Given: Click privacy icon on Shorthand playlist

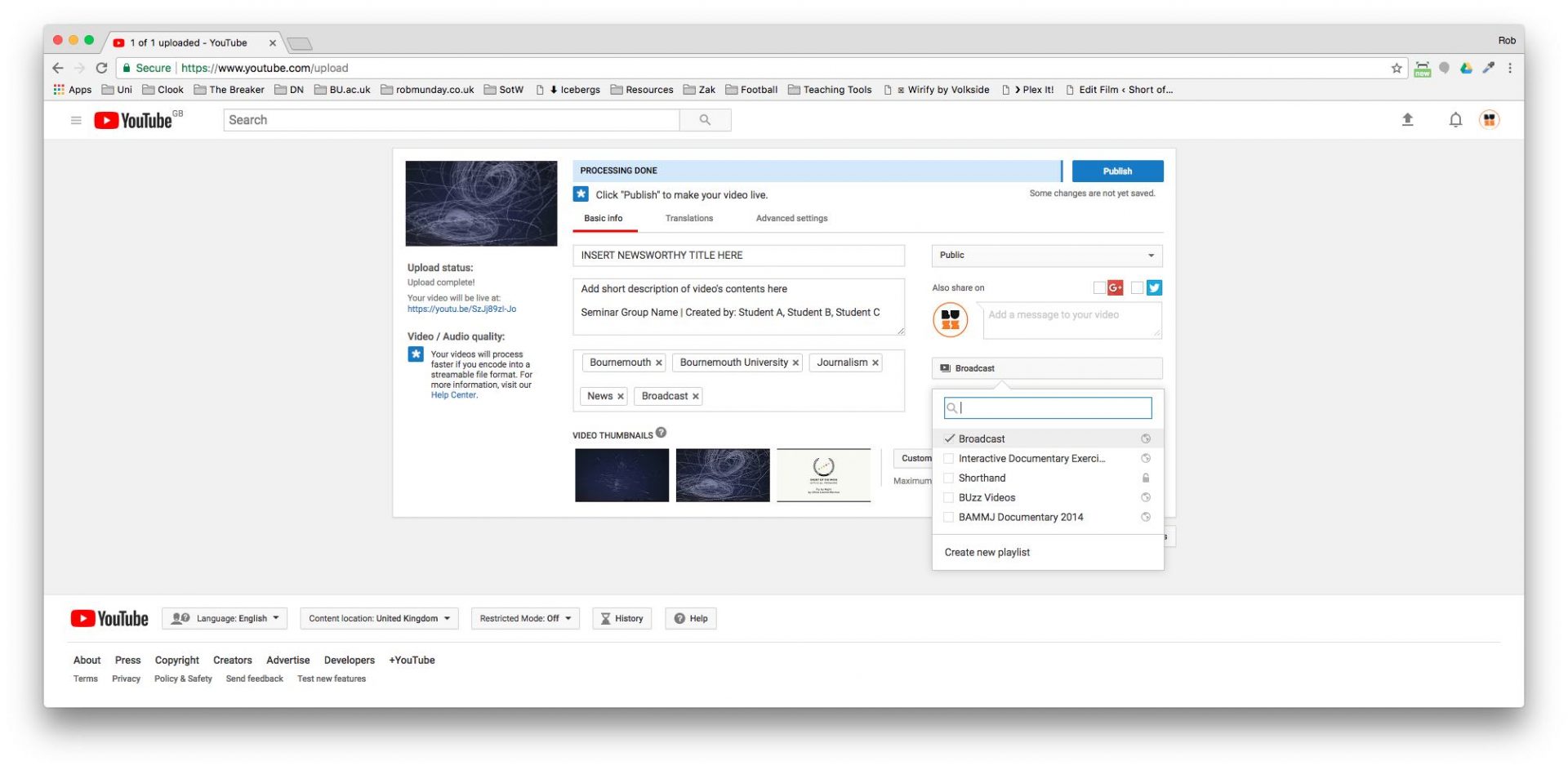Looking at the screenshot, I should point(1145,478).
